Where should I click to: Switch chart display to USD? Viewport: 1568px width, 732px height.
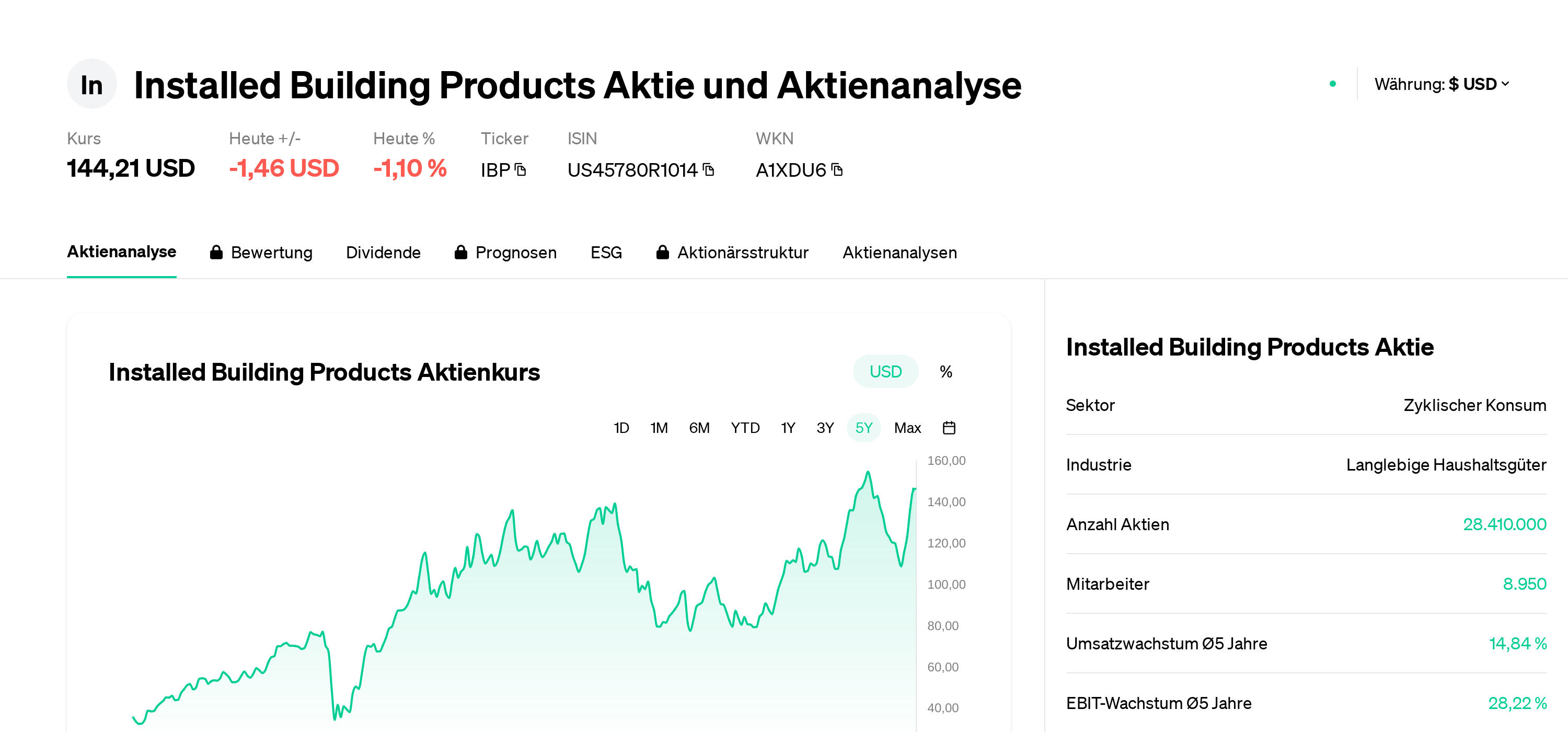click(885, 371)
